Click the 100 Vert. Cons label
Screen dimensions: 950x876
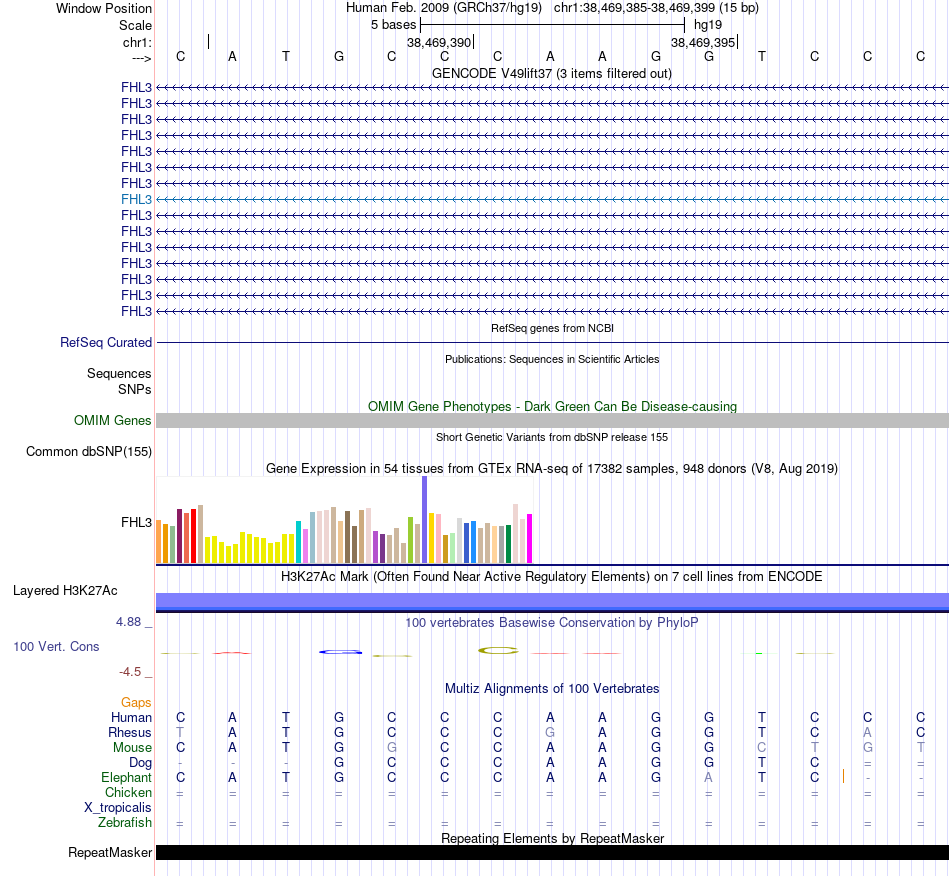point(56,646)
